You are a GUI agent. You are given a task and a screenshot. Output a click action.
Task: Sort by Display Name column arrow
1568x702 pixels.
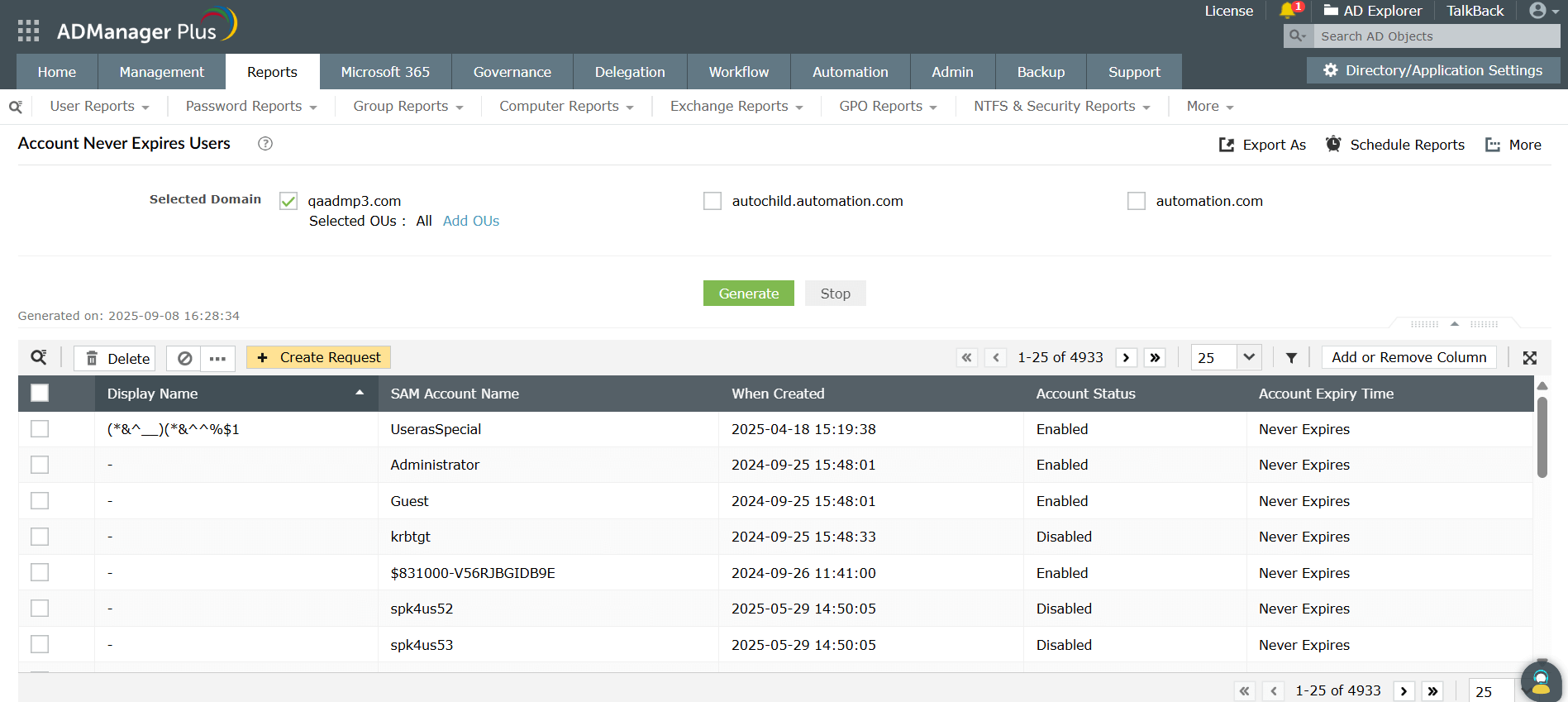coord(360,393)
